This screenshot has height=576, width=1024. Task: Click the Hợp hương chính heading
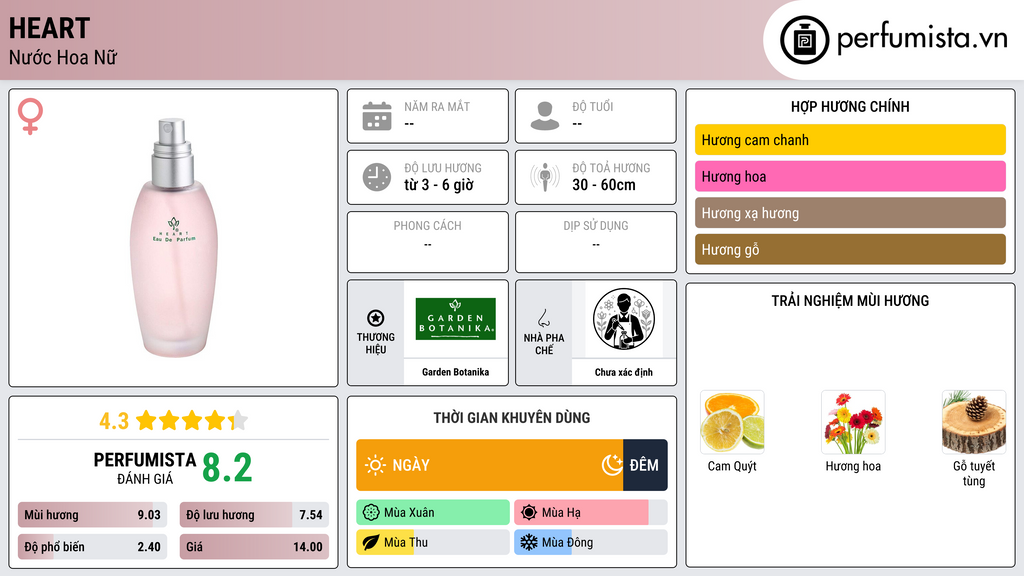850,106
